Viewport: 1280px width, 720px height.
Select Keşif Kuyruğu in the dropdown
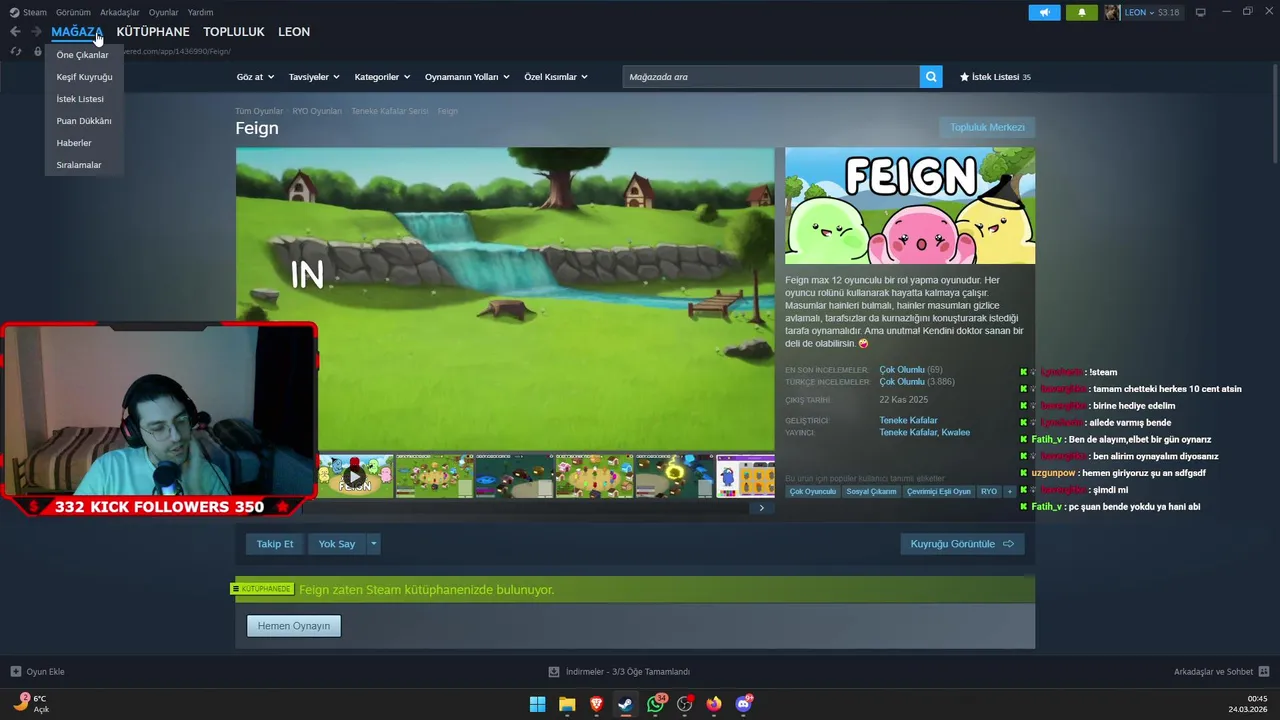[x=84, y=77]
